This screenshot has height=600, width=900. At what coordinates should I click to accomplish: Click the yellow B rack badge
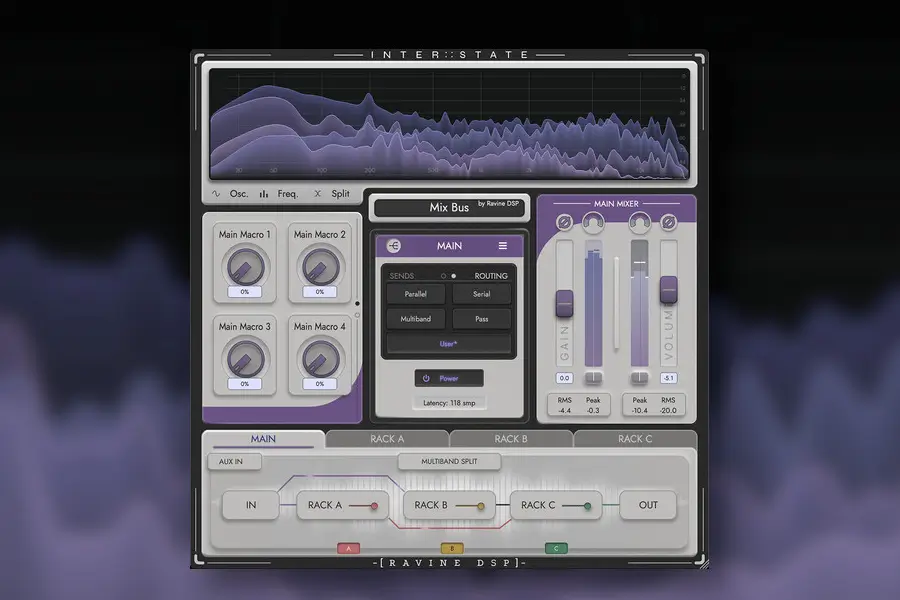tap(452, 548)
